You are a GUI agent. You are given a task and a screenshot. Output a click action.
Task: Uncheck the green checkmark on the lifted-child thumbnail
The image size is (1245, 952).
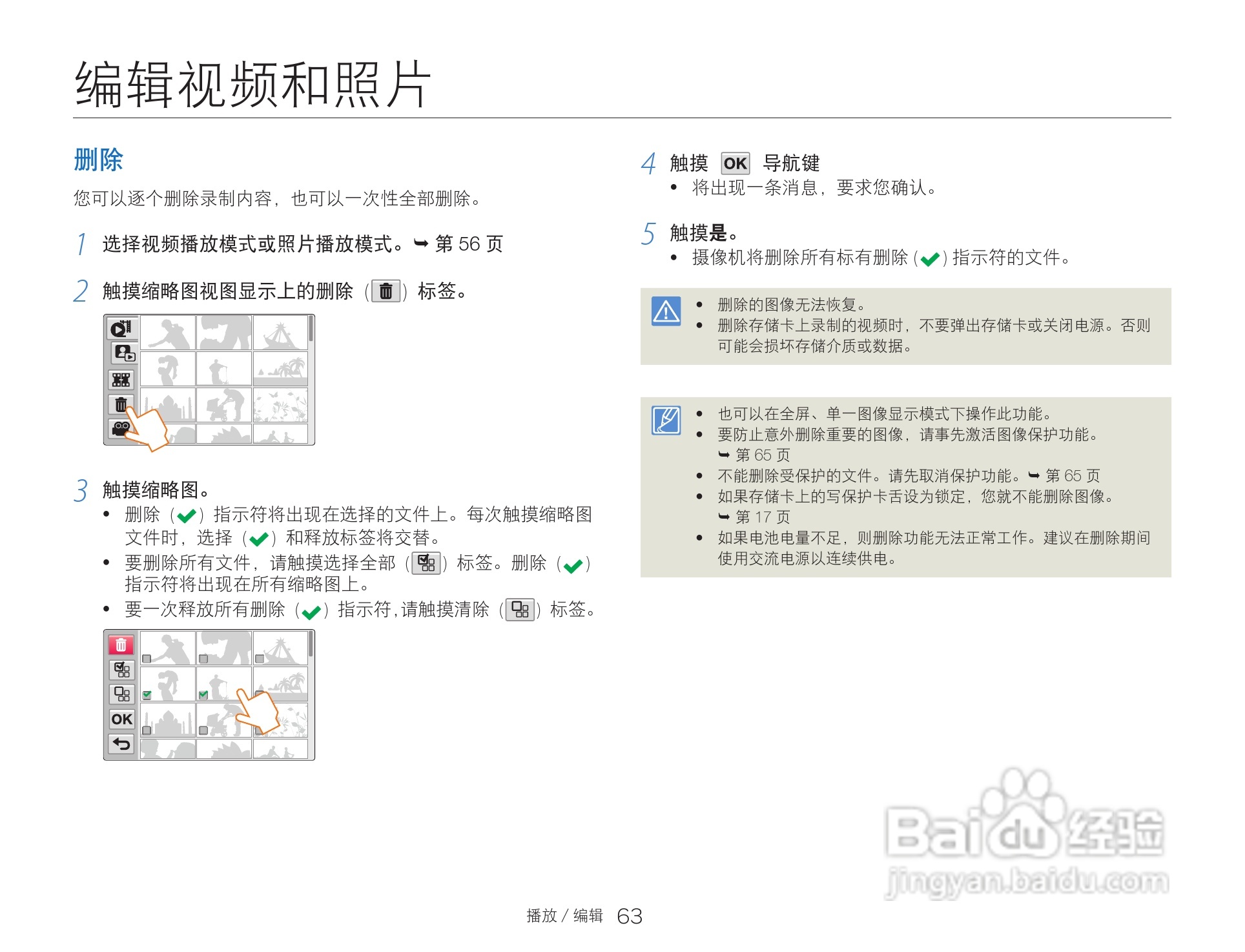[147, 694]
